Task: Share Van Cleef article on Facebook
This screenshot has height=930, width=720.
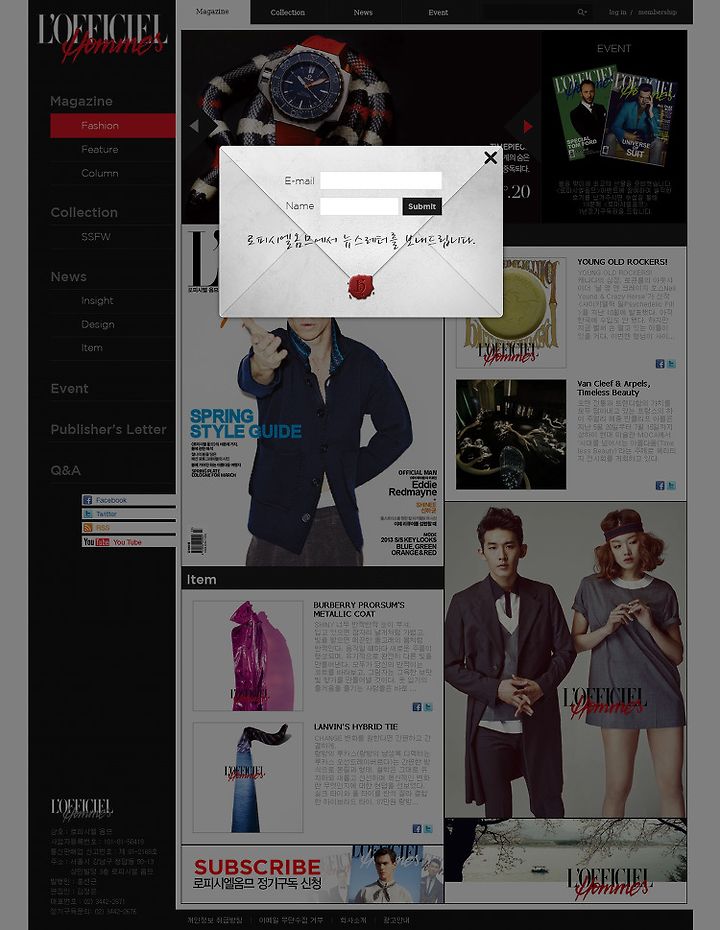Action: pos(660,485)
